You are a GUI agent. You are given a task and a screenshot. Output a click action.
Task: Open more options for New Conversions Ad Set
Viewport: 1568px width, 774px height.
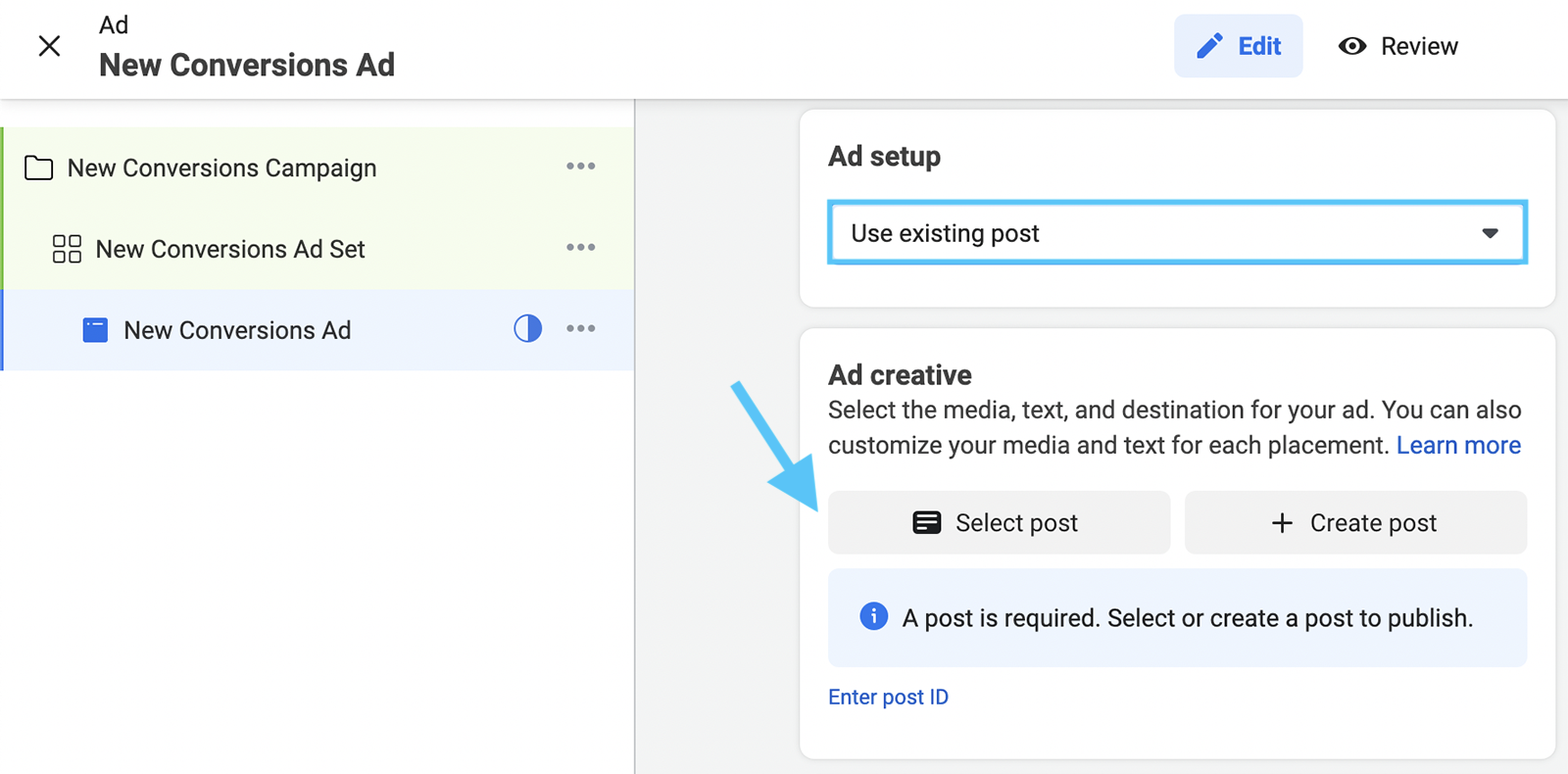581,248
